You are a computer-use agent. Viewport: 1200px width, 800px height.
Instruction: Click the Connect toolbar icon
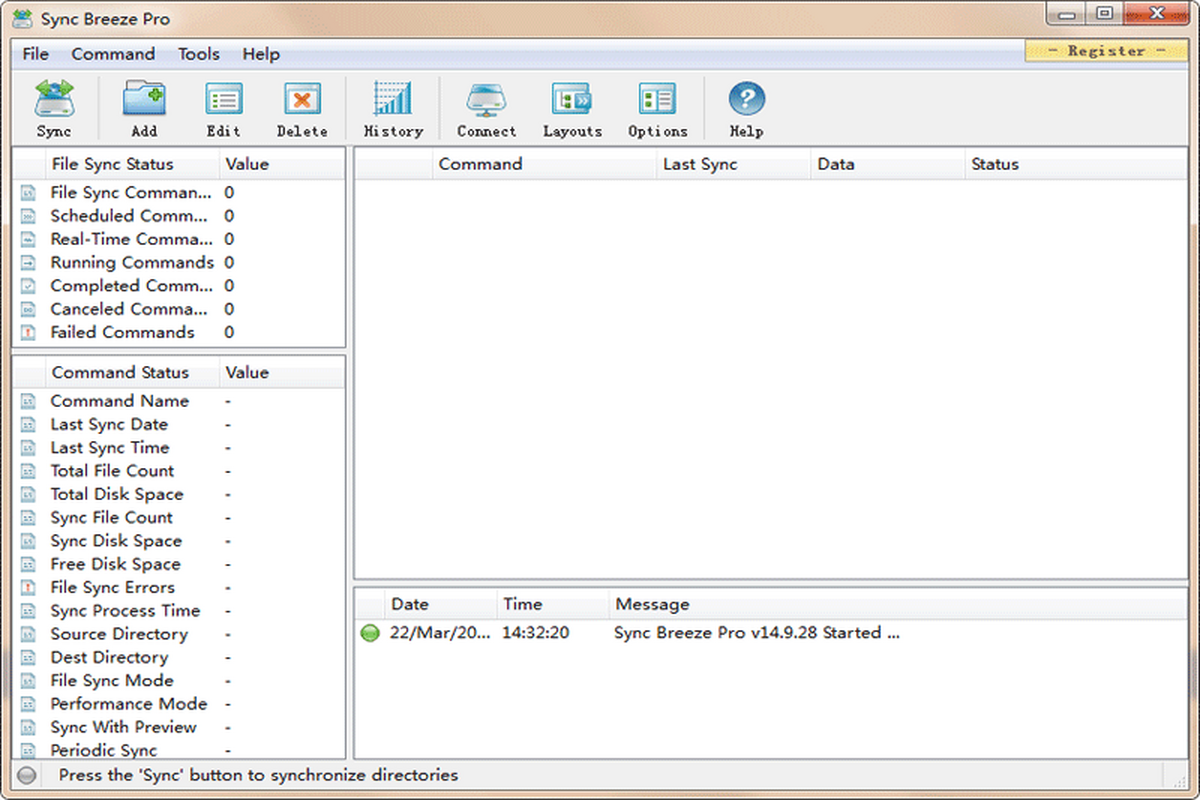[x=487, y=108]
